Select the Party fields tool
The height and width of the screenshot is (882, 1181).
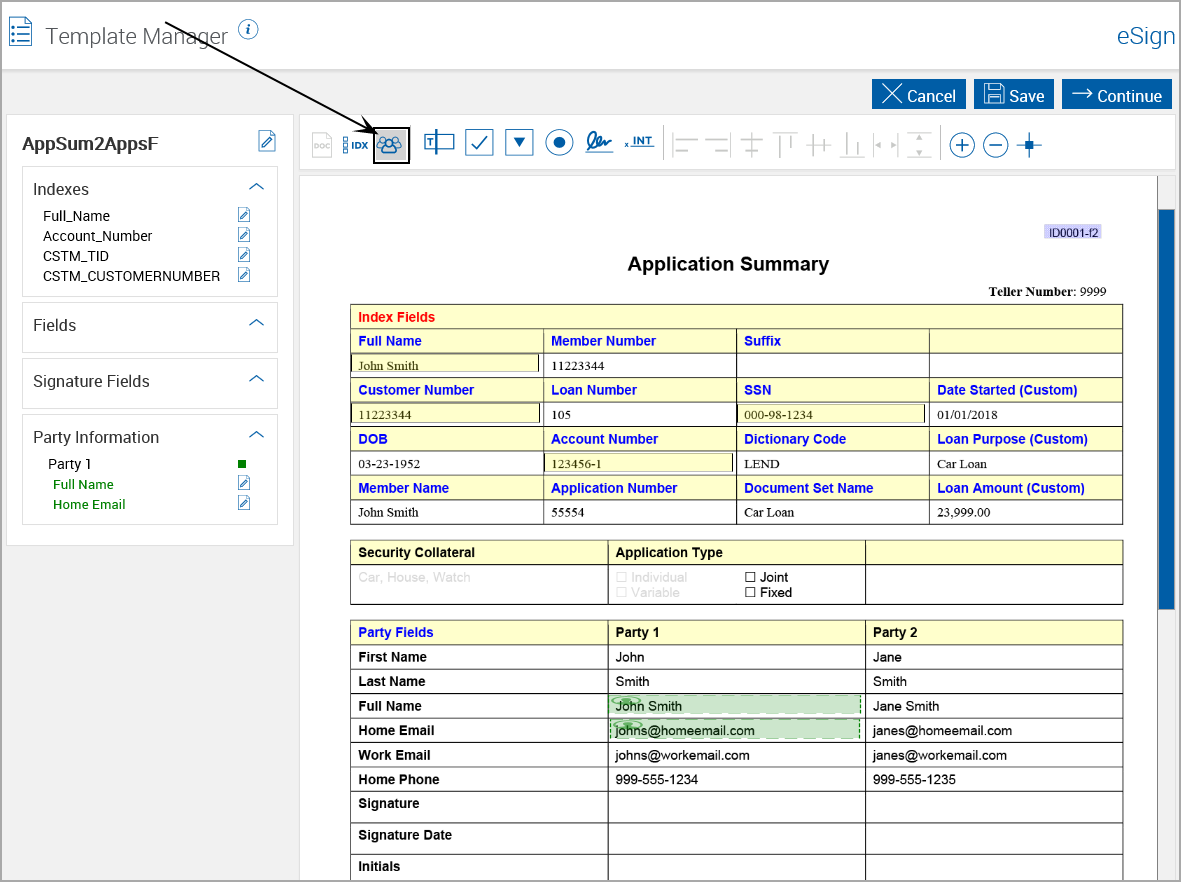[391, 145]
